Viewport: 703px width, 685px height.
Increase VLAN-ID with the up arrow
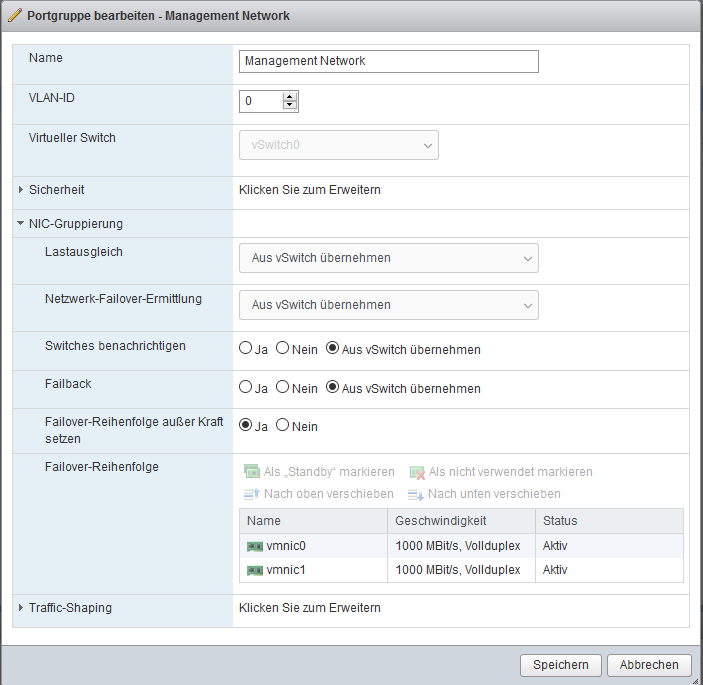(290, 97)
